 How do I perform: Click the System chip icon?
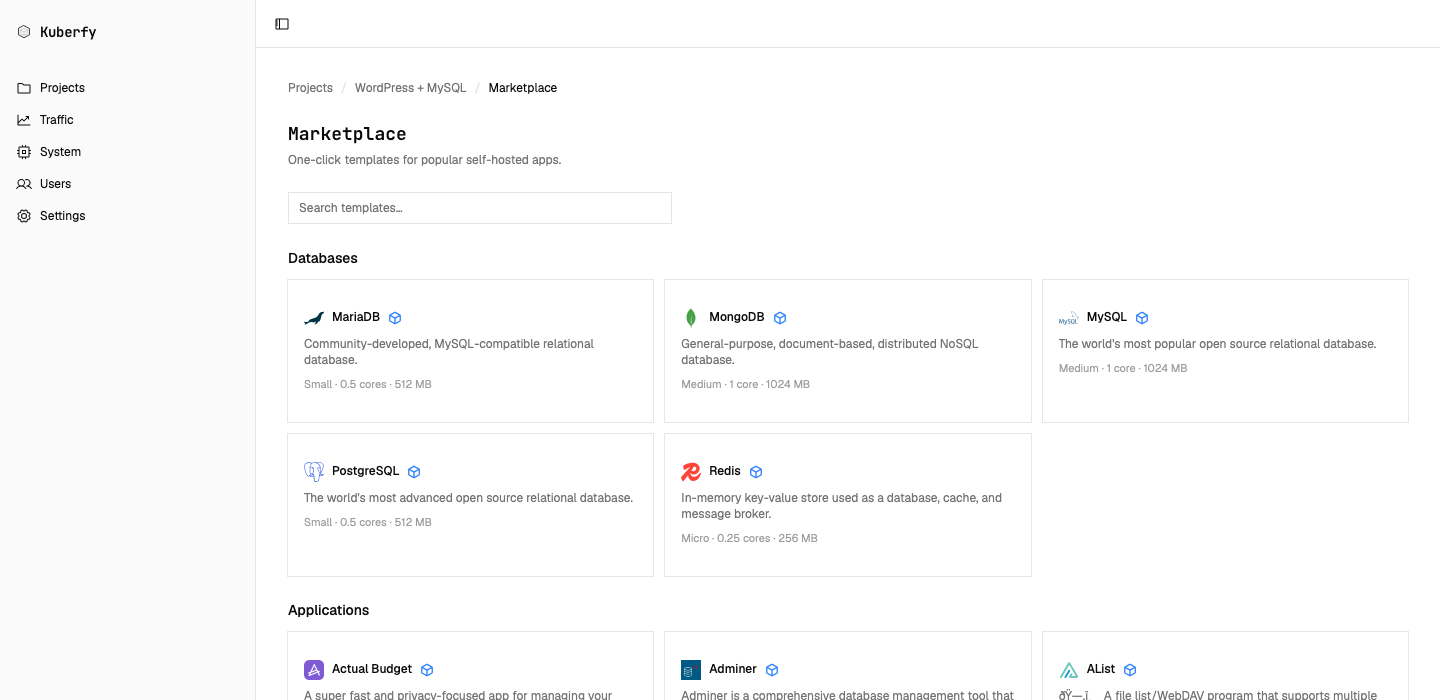(24, 152)
